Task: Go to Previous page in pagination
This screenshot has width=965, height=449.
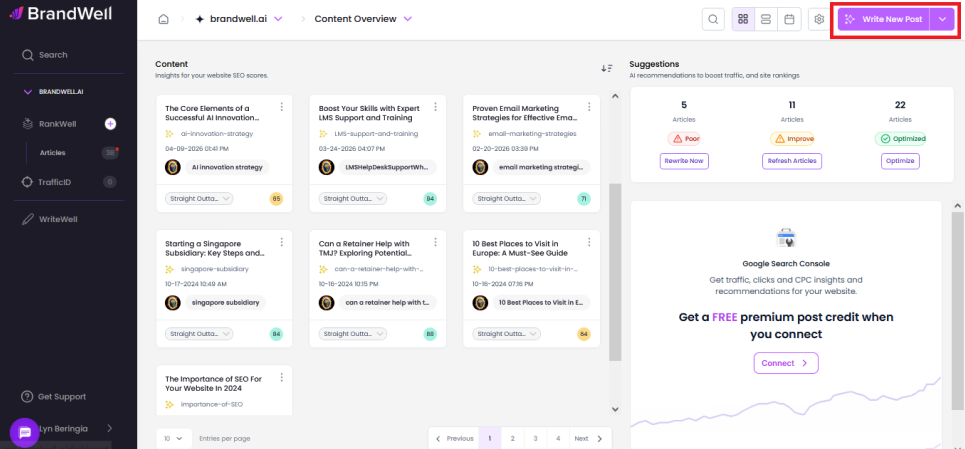Action: click(x=454, y=439)
